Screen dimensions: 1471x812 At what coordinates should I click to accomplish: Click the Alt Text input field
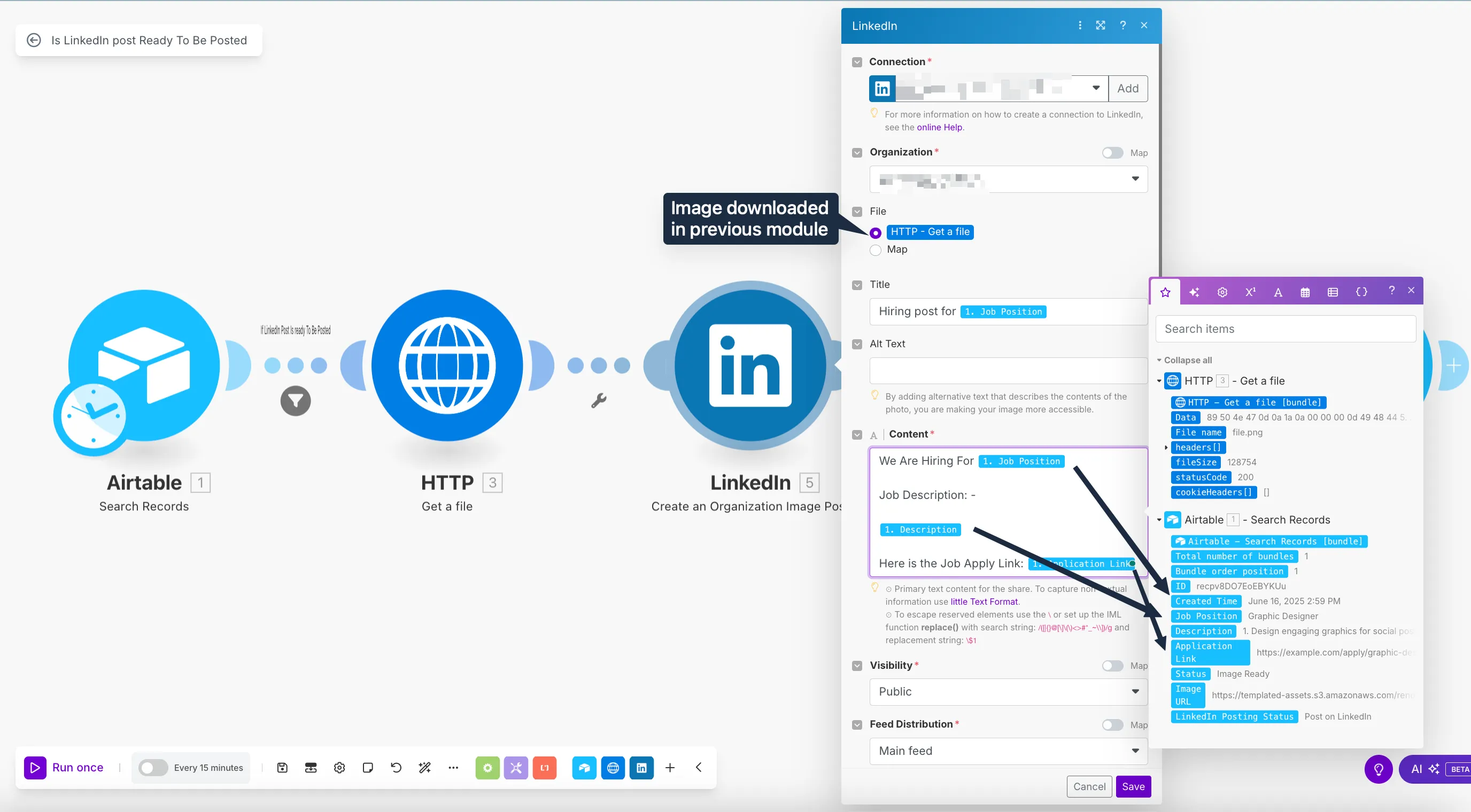(x=1008, y=370)
